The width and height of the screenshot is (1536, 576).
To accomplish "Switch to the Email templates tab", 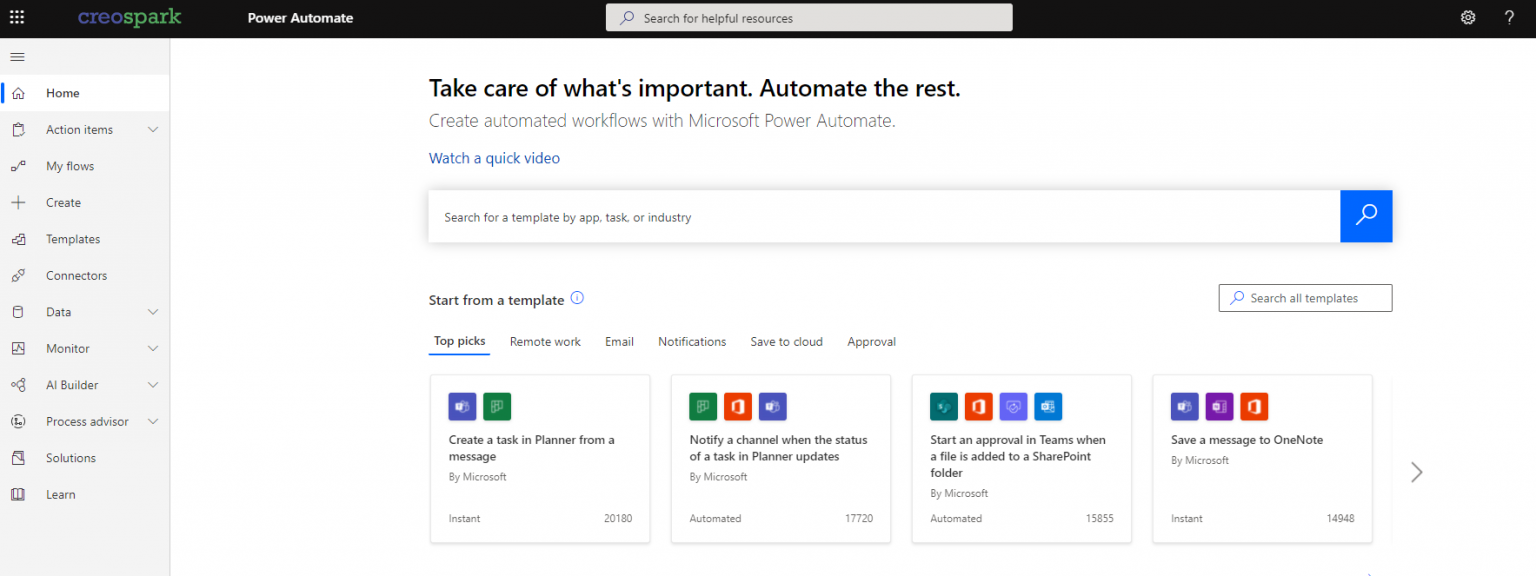I will [619, 341].
